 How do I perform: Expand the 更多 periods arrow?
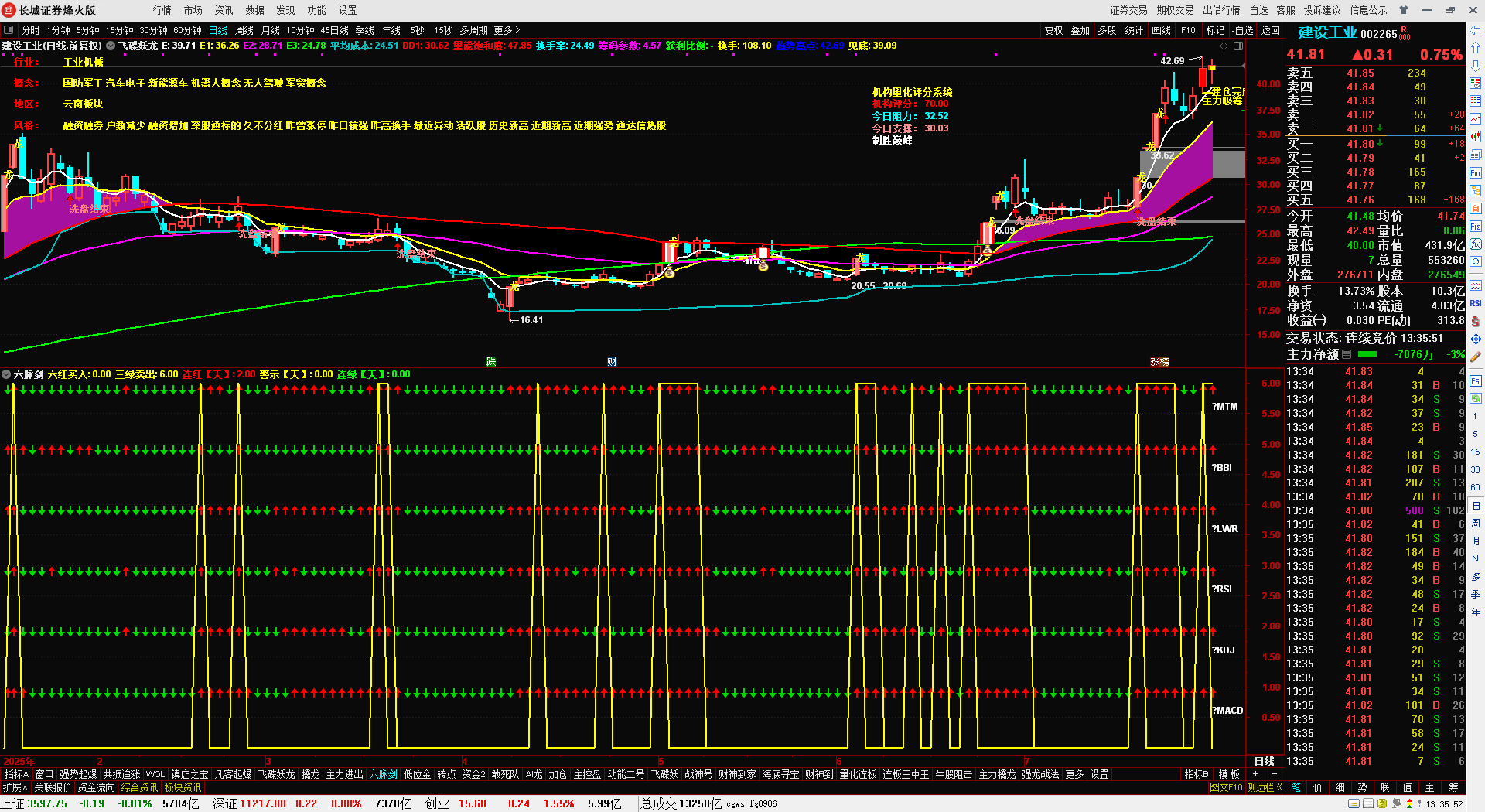(x=507, y=30)
